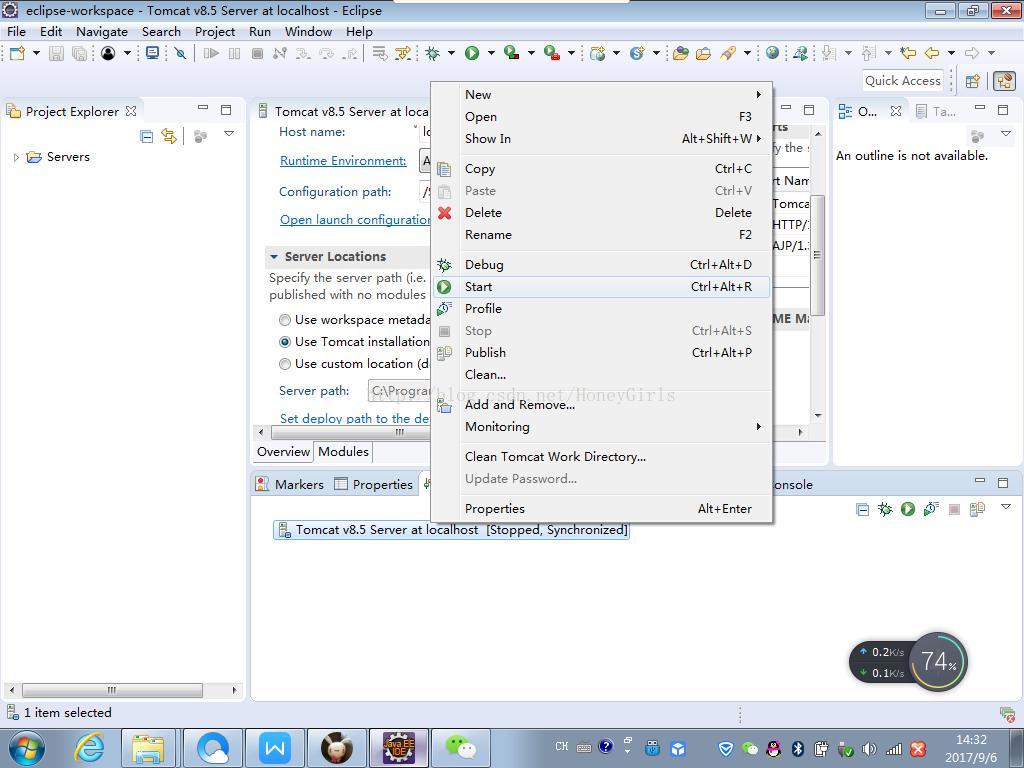
Task: Choose Properties from the context menu
Action: click(x=601, y=509)
